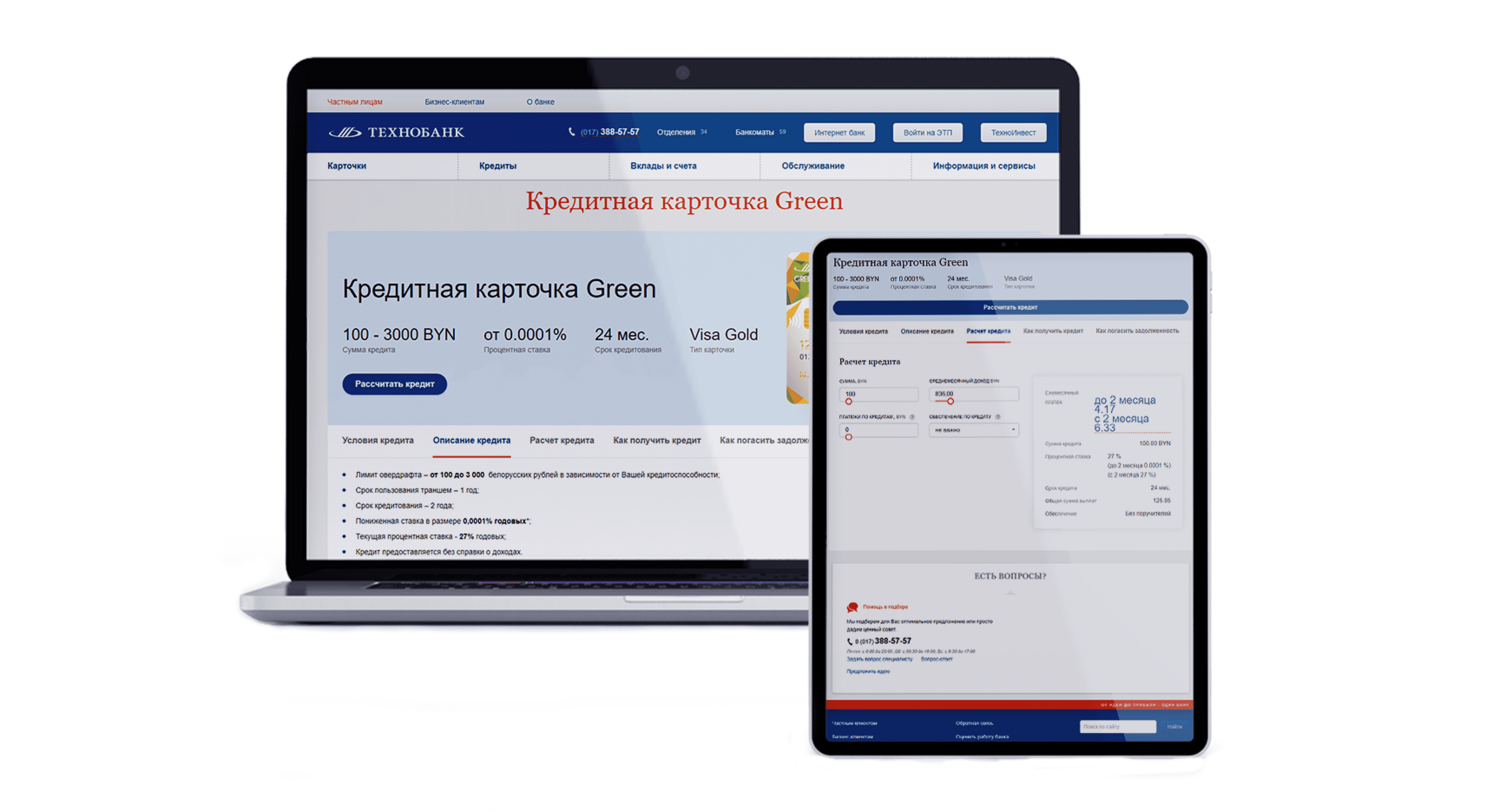Click the slider handle under the доход field
The width and height of the screenshot is (1493, 812).
[950, 401]
